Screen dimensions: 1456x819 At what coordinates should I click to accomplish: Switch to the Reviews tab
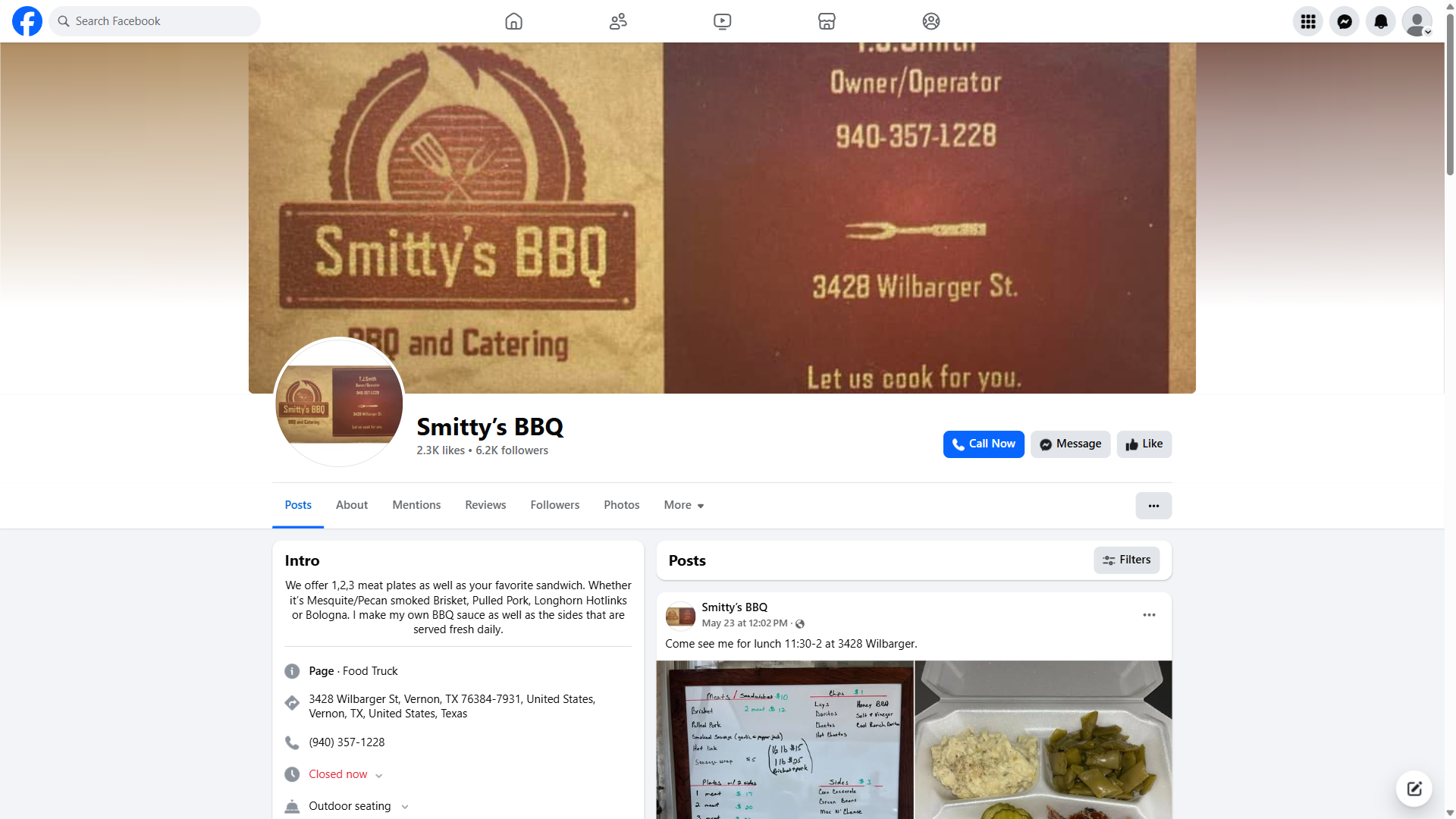click(x=485, y=505)
